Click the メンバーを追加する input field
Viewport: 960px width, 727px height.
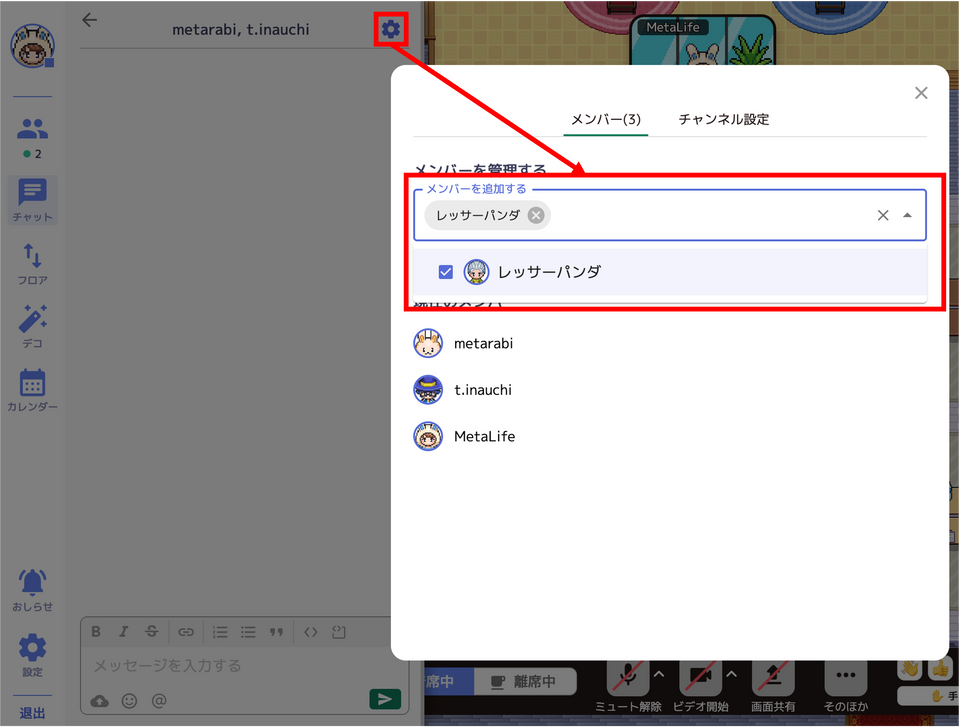click(x=670, y=215)
